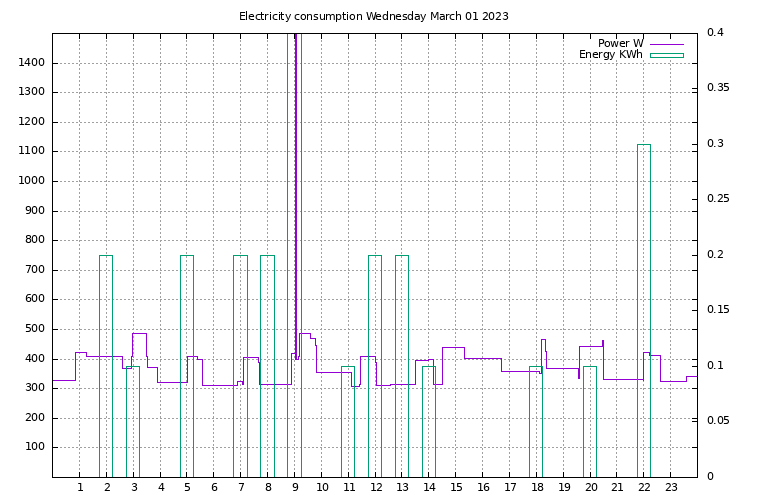This screenshot has height=500, width=768.
Task: Click the right axis label 0.2
Action: tap(716, 254)
